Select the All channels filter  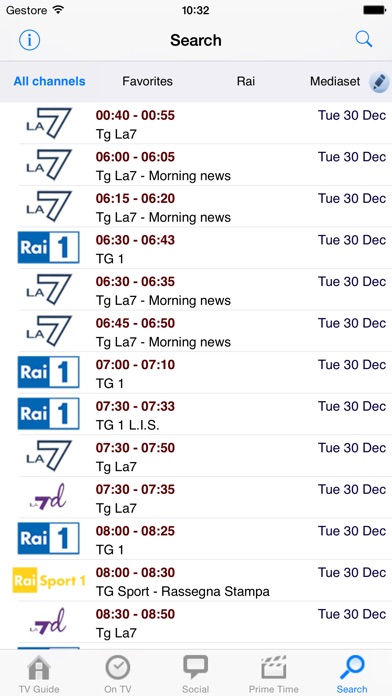click(49, 81)
